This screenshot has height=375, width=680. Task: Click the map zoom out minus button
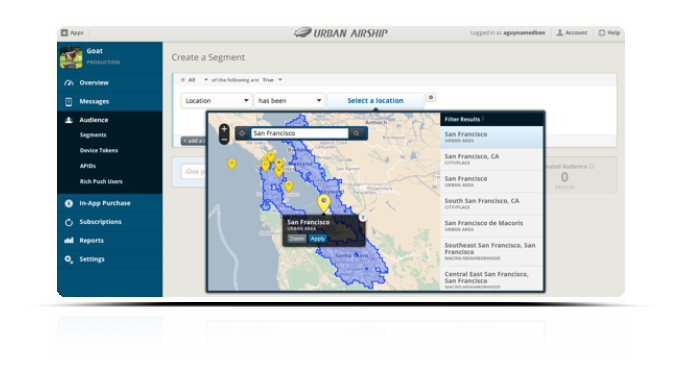tap(224, 139)
